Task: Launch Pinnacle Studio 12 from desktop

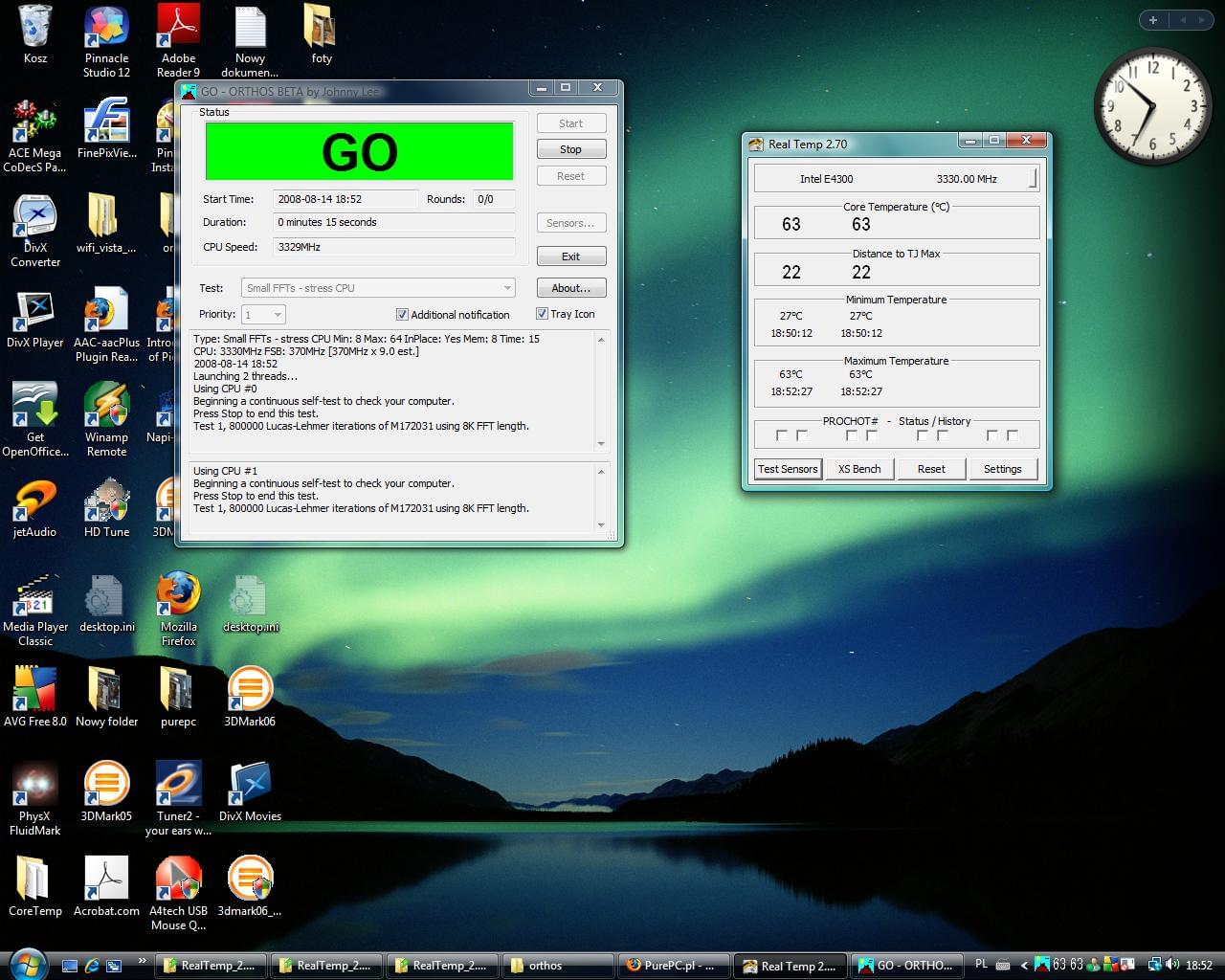Action: click(106, 40)
